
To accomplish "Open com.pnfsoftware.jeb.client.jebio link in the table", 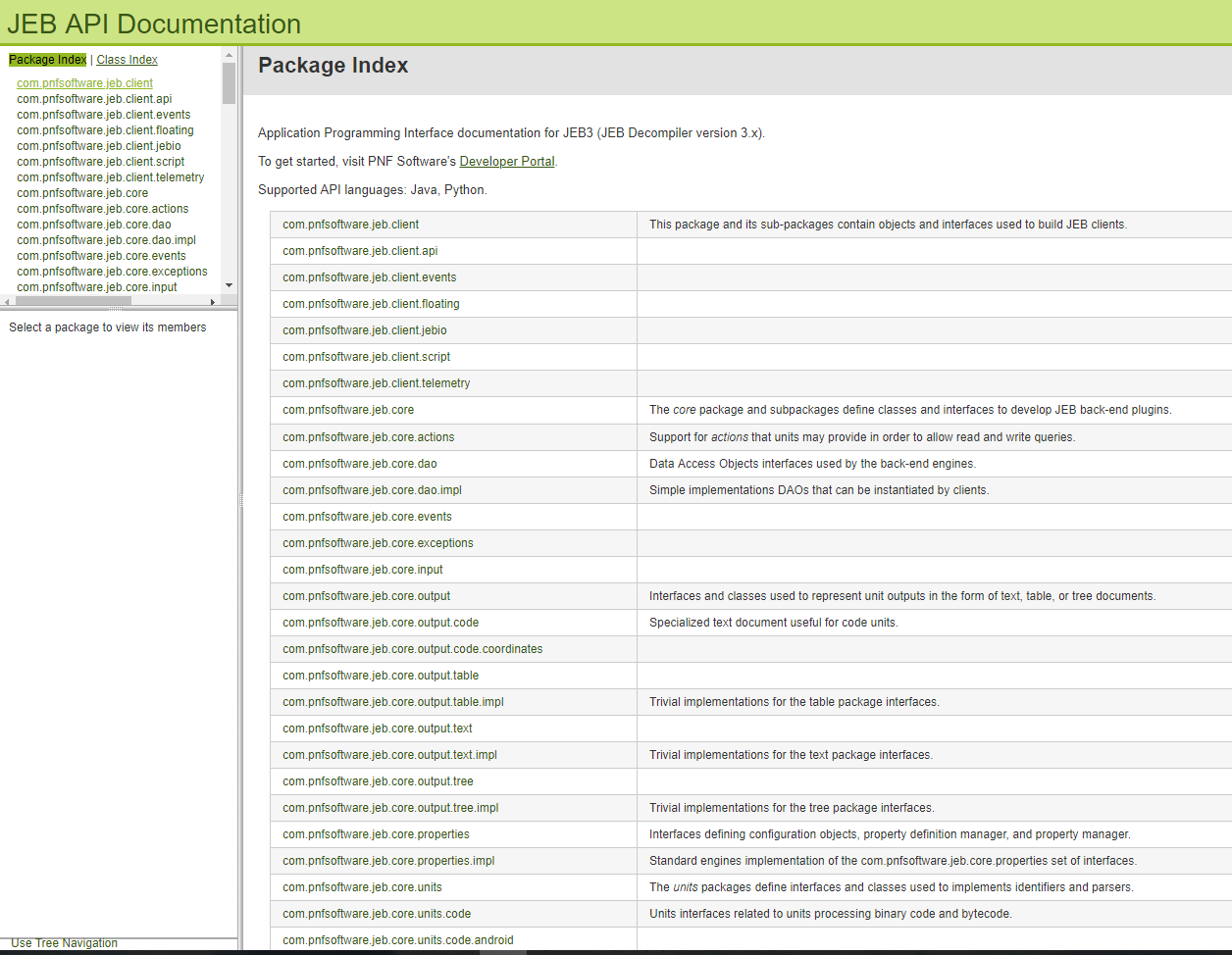I will click(x=365, y=330).
